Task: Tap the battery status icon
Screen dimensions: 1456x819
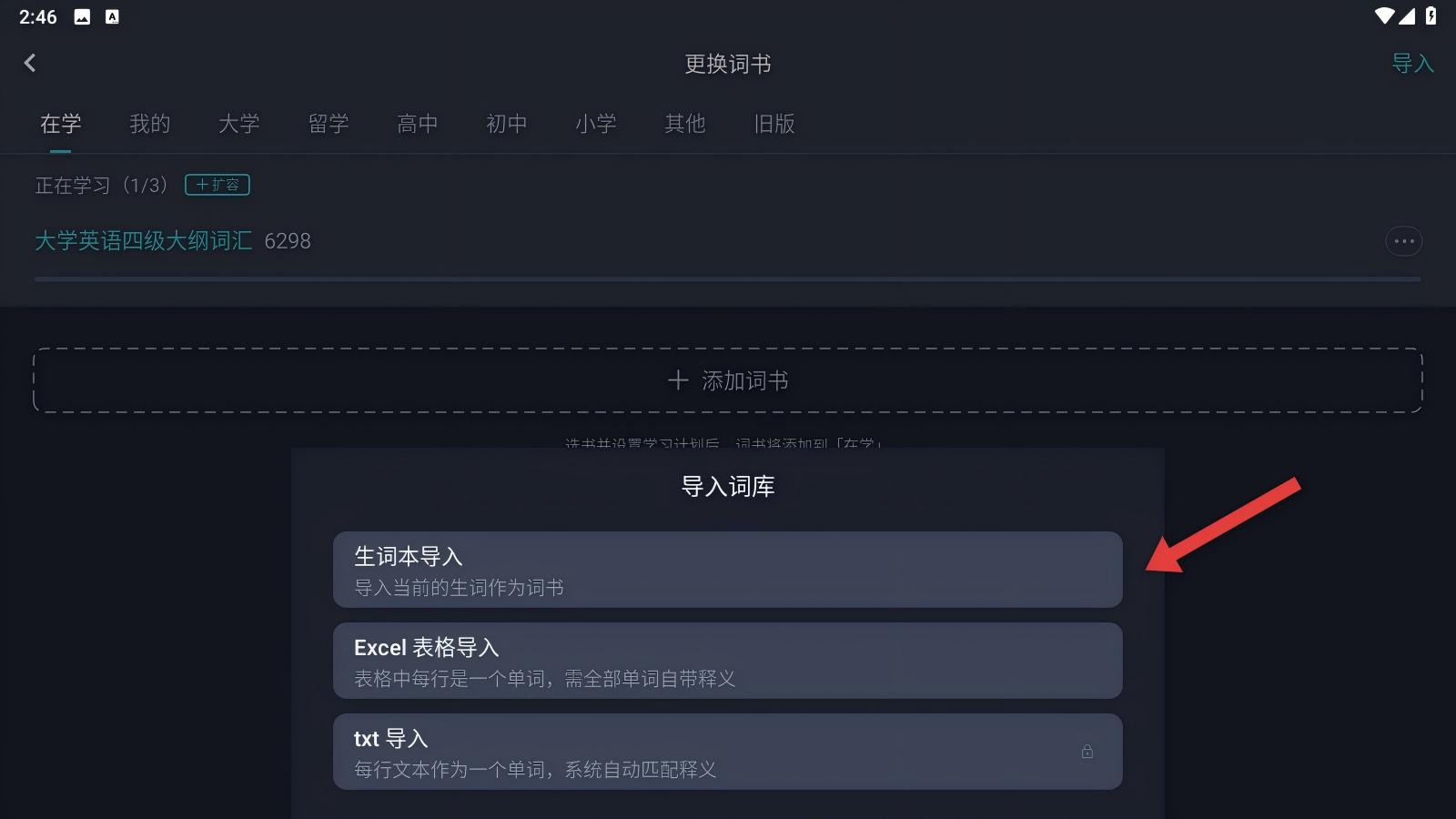Action: (x=1431, y=15)
